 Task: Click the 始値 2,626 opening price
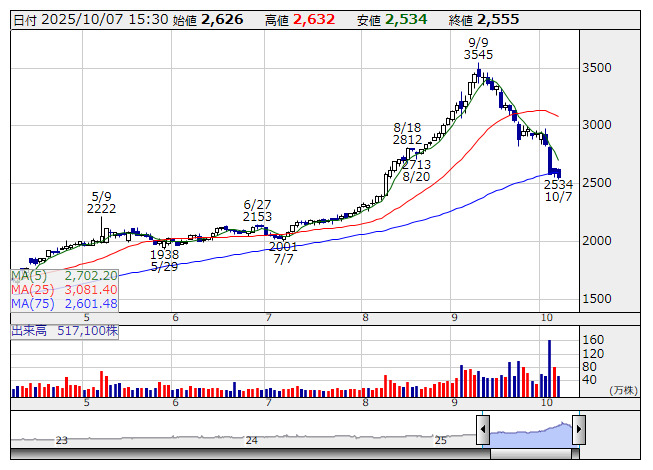tap(208, 20)
